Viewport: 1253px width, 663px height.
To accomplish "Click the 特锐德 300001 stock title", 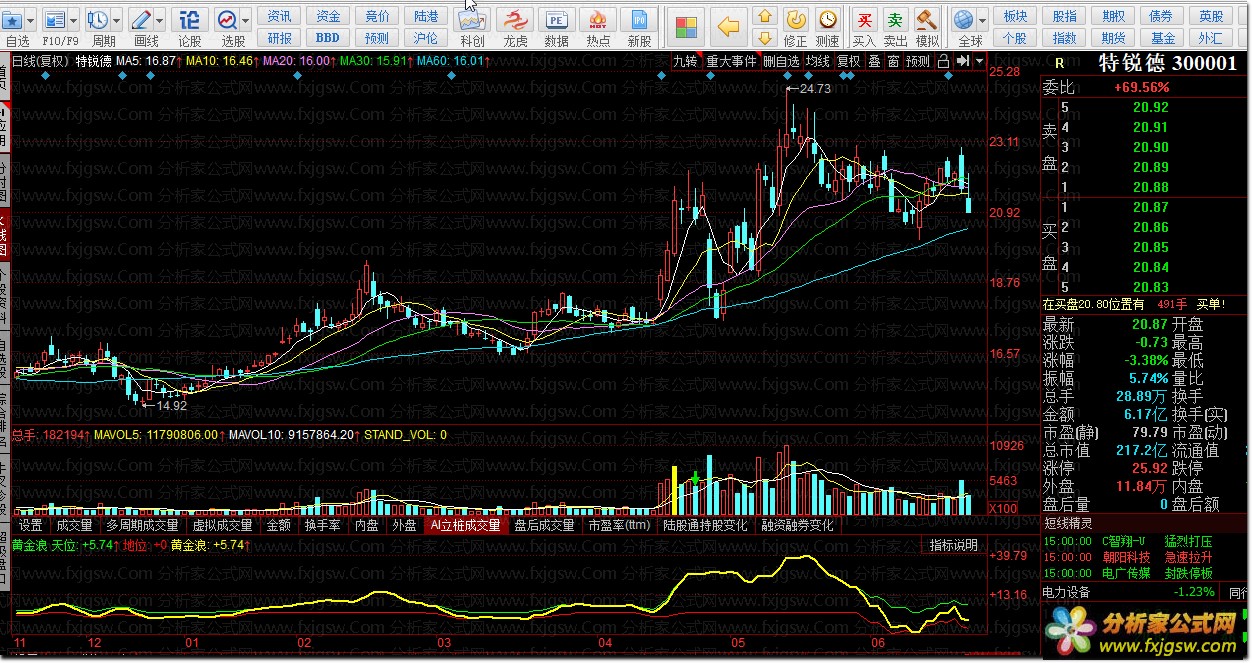I will coord(1167,62).
